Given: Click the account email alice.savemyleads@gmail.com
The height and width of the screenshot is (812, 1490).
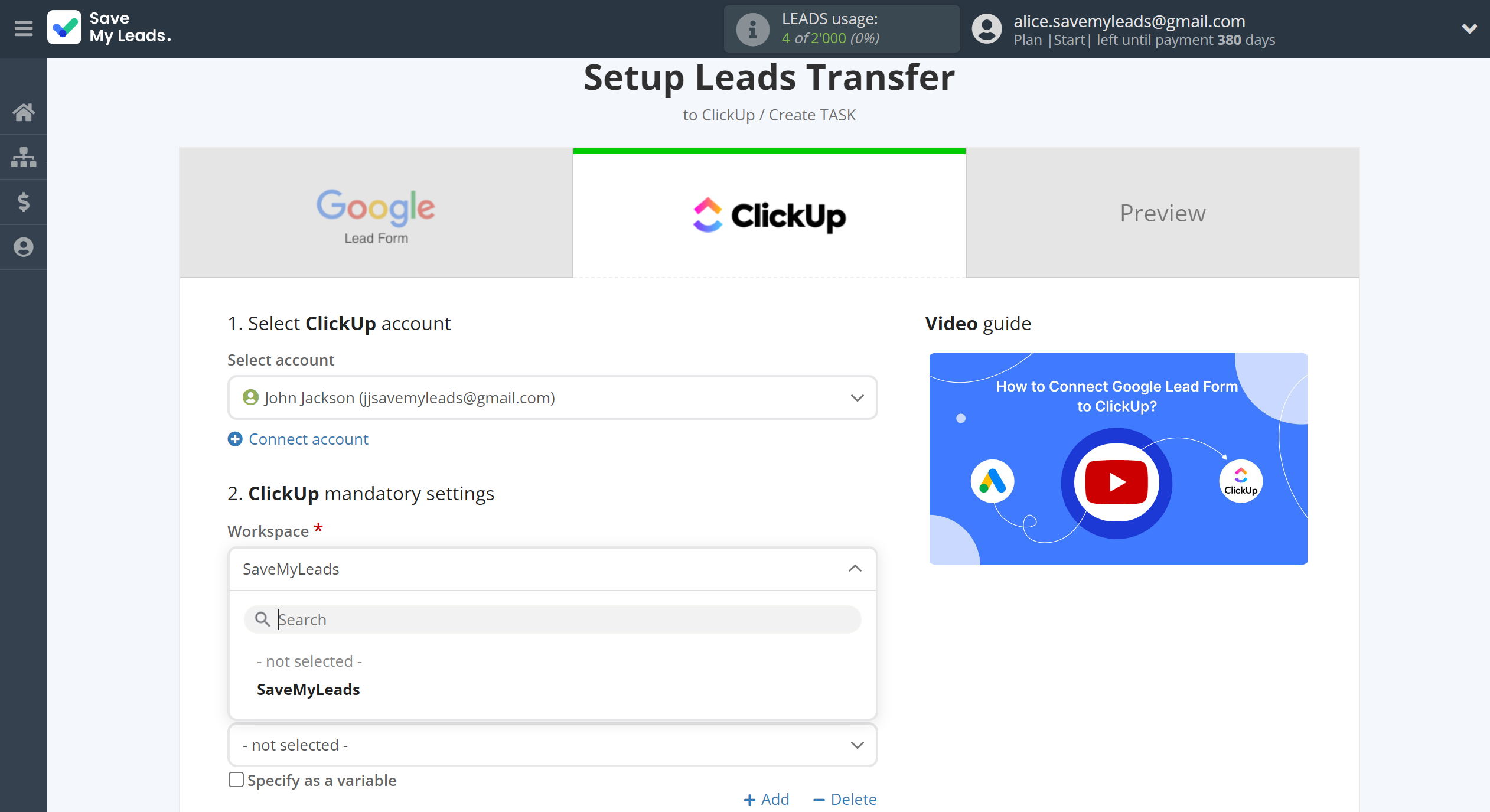Looking at the screenshot, I should [x=1129, y=21].
